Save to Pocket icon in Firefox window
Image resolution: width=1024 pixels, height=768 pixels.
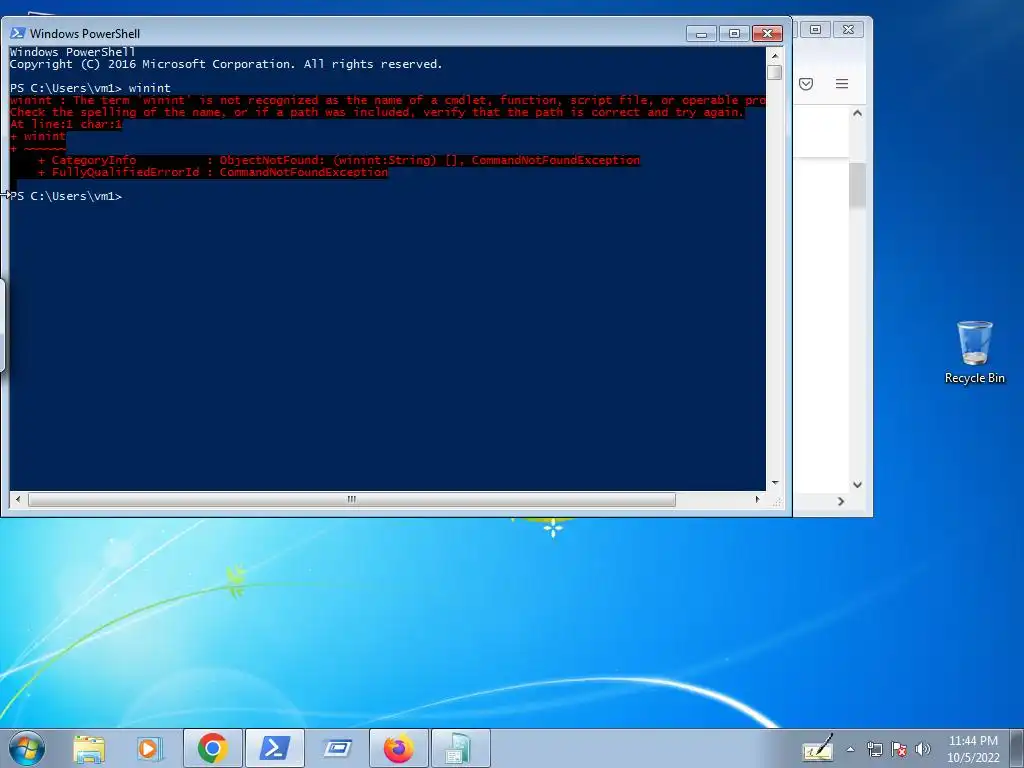click(806, 84)
